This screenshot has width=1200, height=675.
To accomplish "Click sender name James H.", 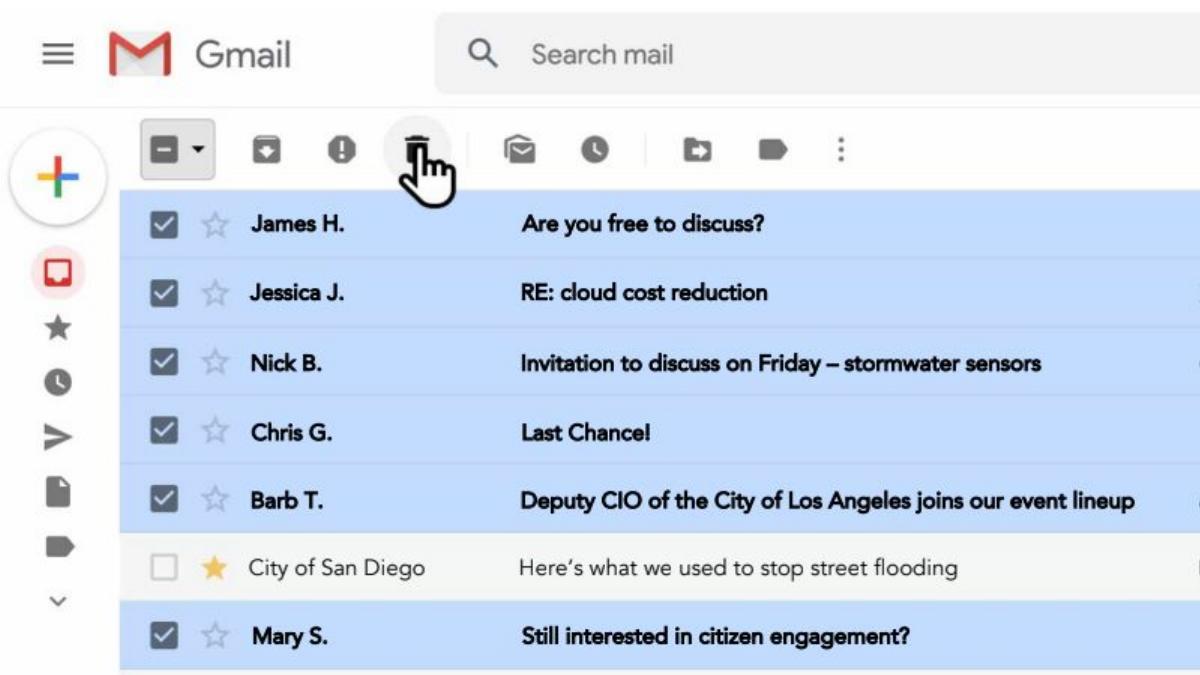I will [x=297, y=224].
